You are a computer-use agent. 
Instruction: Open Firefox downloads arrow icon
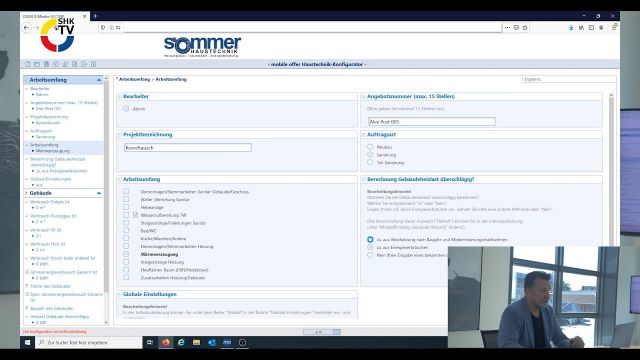click(x=571, y=28)
